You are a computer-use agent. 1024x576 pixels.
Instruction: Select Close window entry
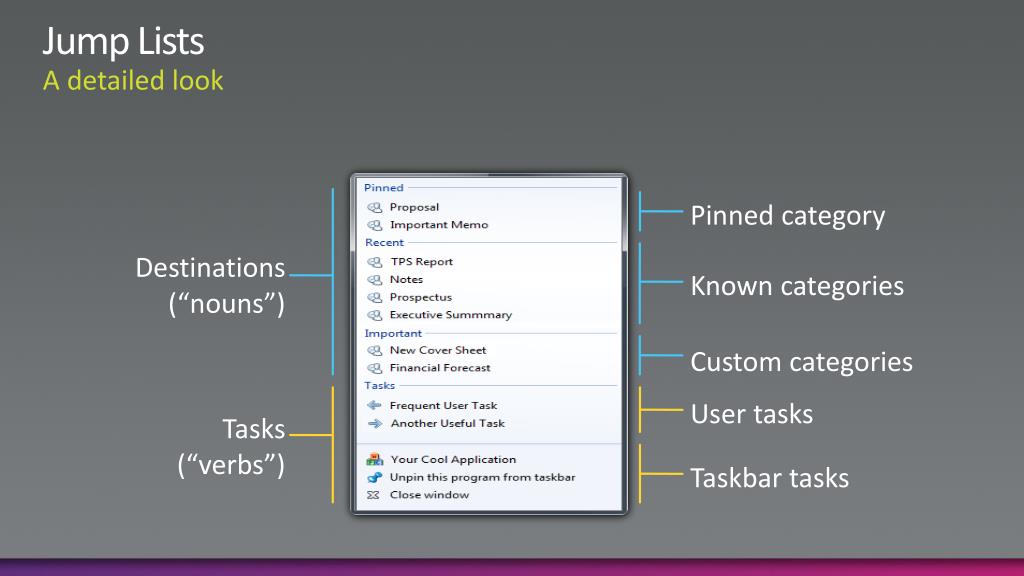tap(429, 495)
